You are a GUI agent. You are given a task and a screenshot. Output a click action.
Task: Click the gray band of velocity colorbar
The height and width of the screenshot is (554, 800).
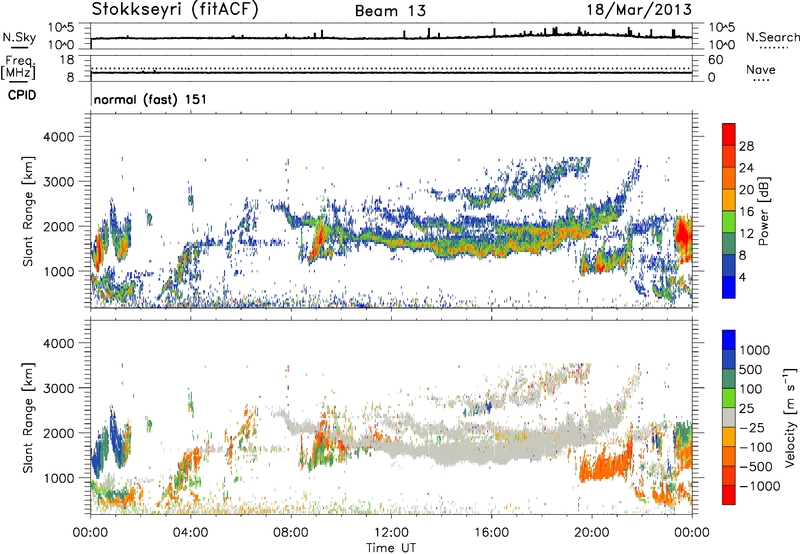(729, 418)
